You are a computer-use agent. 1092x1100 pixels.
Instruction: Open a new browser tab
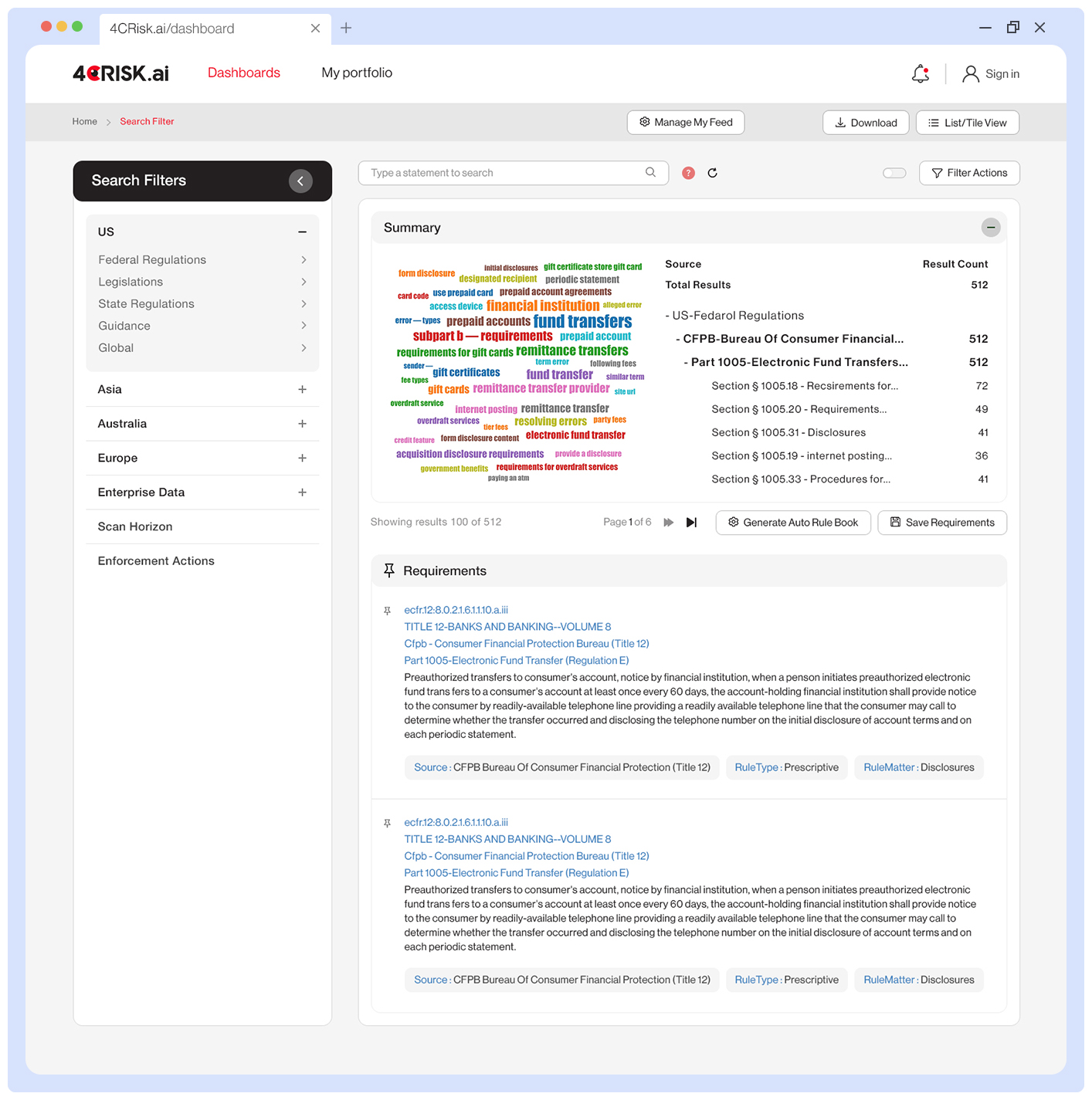pos(346,28)
